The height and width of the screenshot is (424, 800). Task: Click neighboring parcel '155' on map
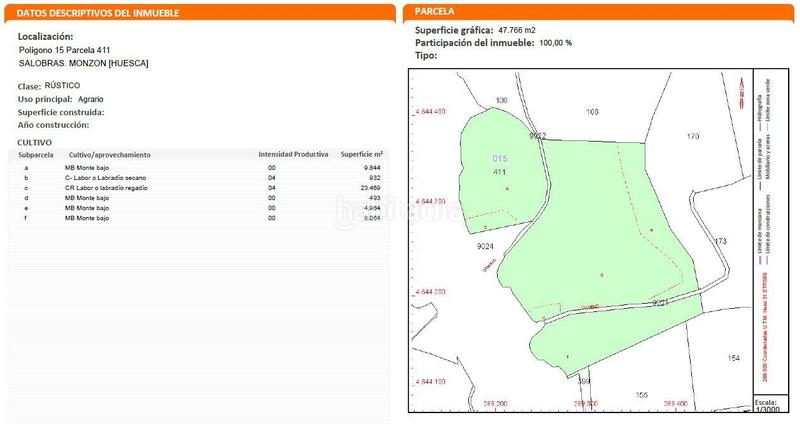[641, 395]
